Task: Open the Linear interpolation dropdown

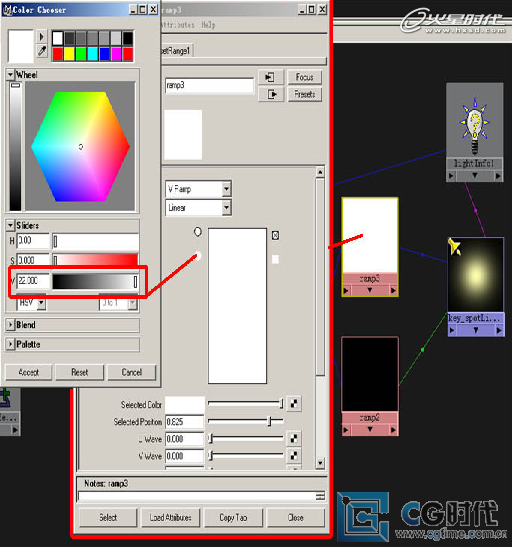Action: 226,208
